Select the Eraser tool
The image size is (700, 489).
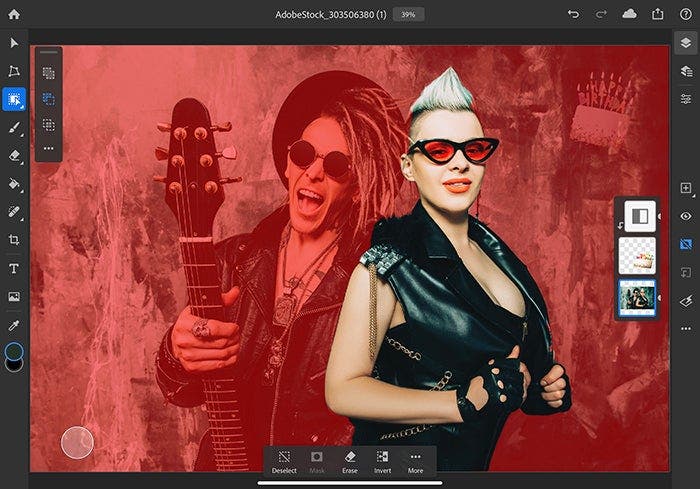14,156
